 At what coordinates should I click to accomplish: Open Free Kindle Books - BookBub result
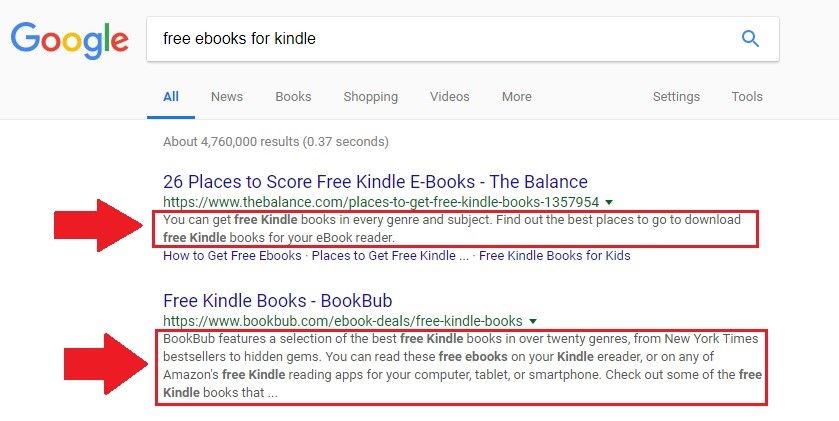point(278,301)
